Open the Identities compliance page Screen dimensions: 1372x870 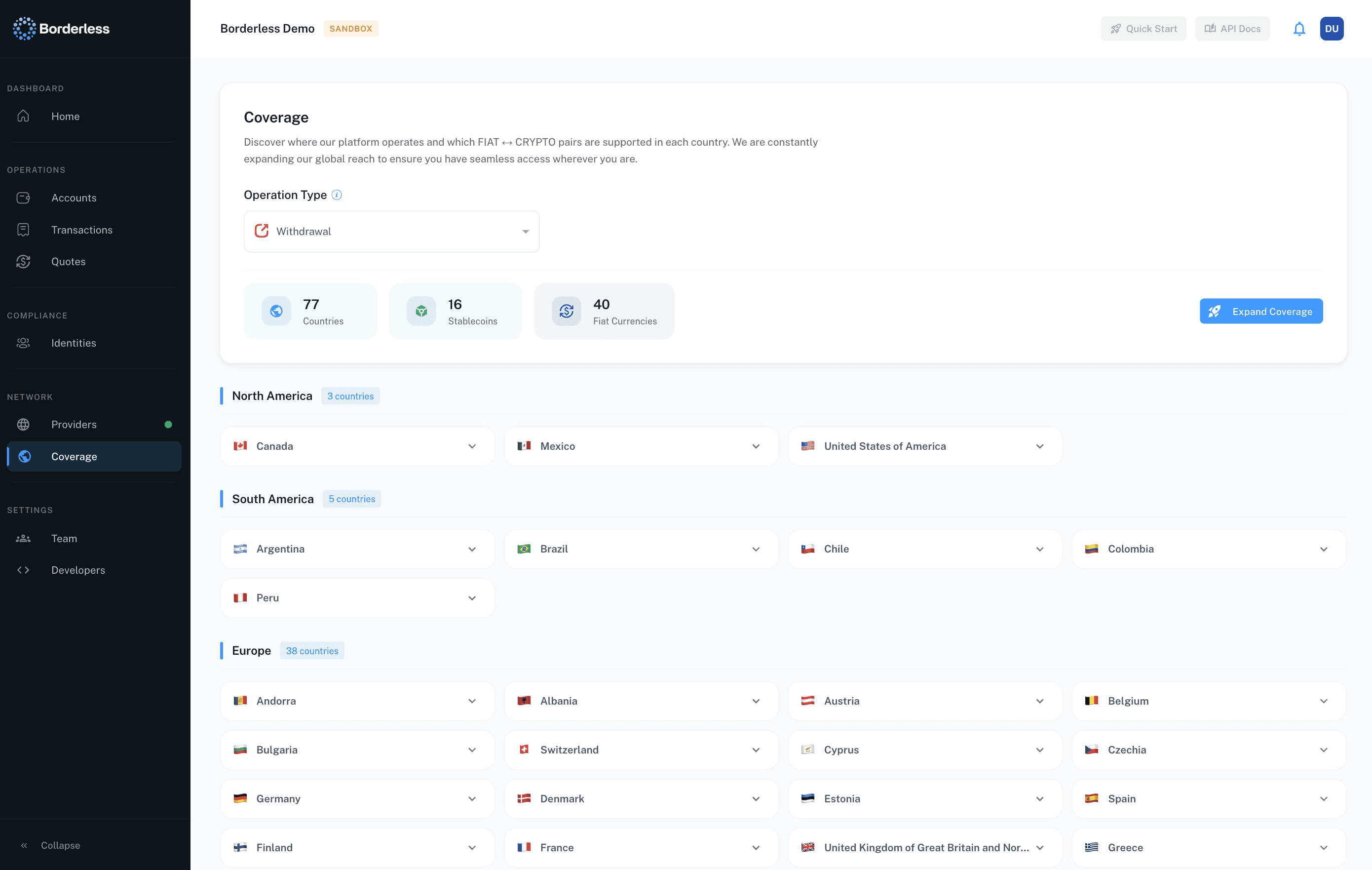74,343
